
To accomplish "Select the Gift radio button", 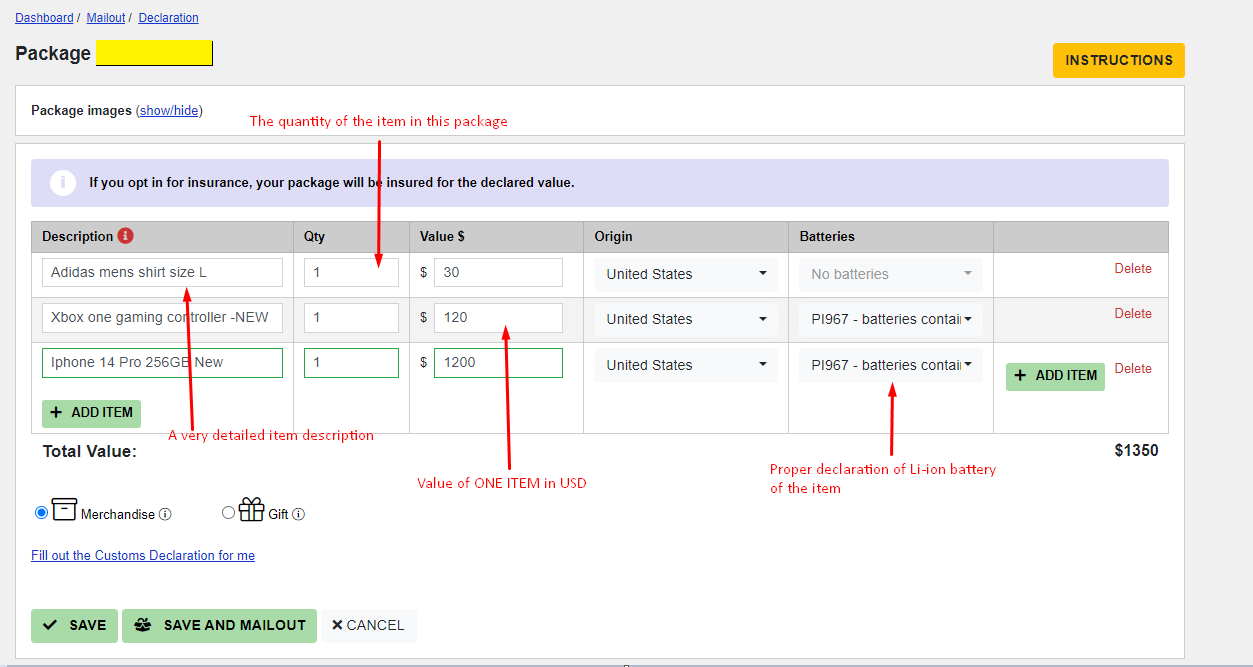I will point(228,512).
